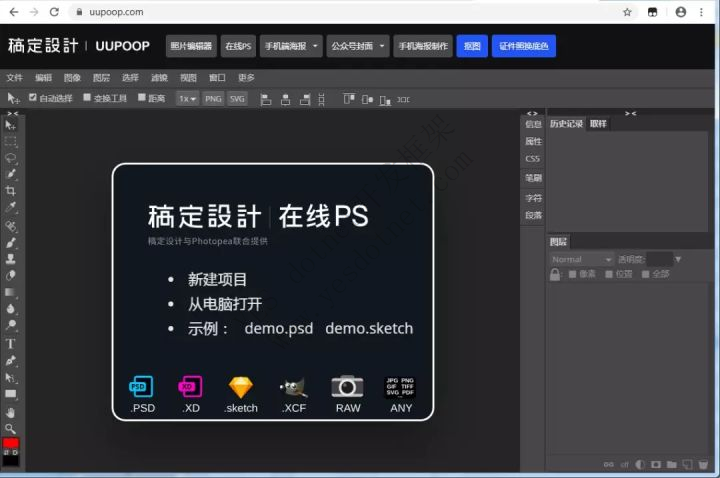Click the 在线PS button

point(238,46)
